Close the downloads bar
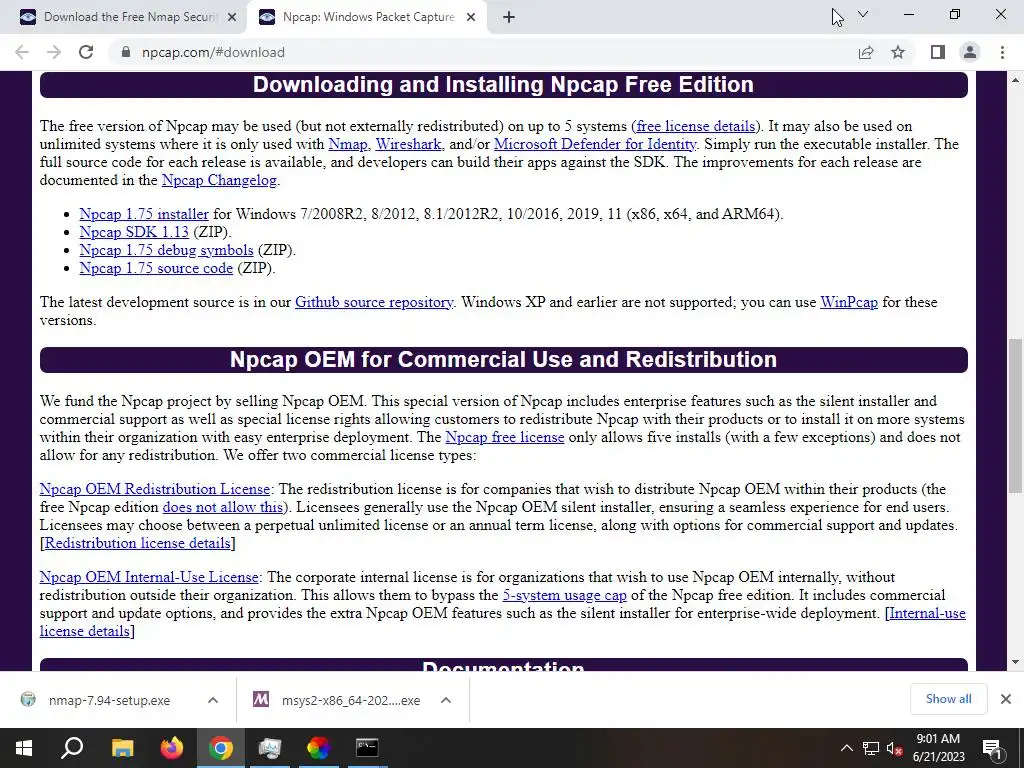 pos(1006,699)
